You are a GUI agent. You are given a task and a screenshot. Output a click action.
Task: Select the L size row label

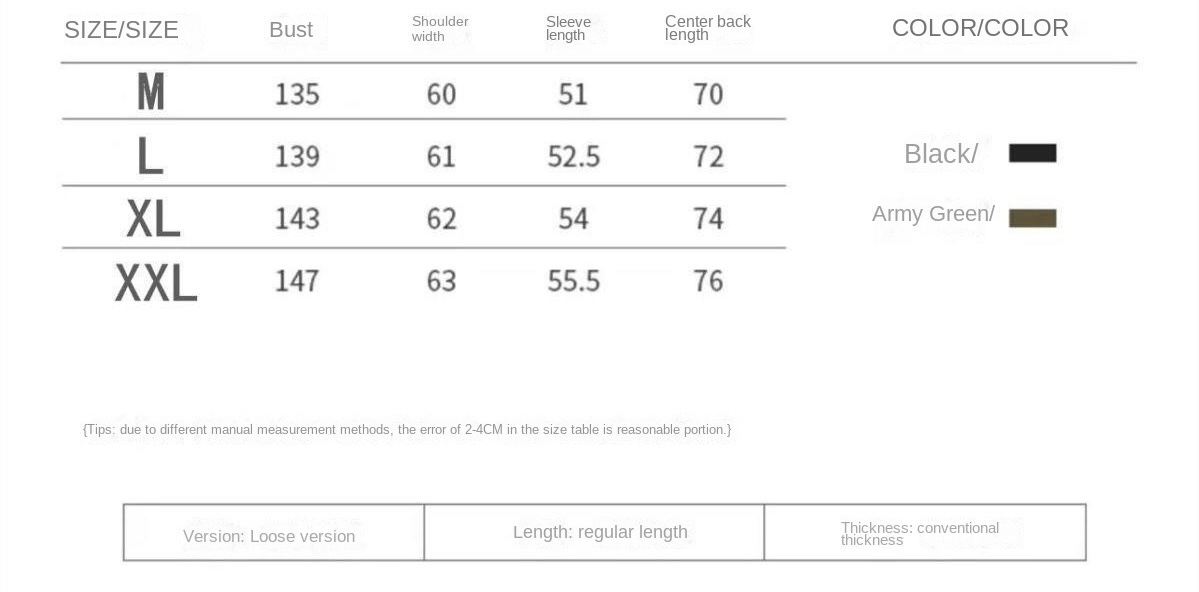(x=150, y=156)
